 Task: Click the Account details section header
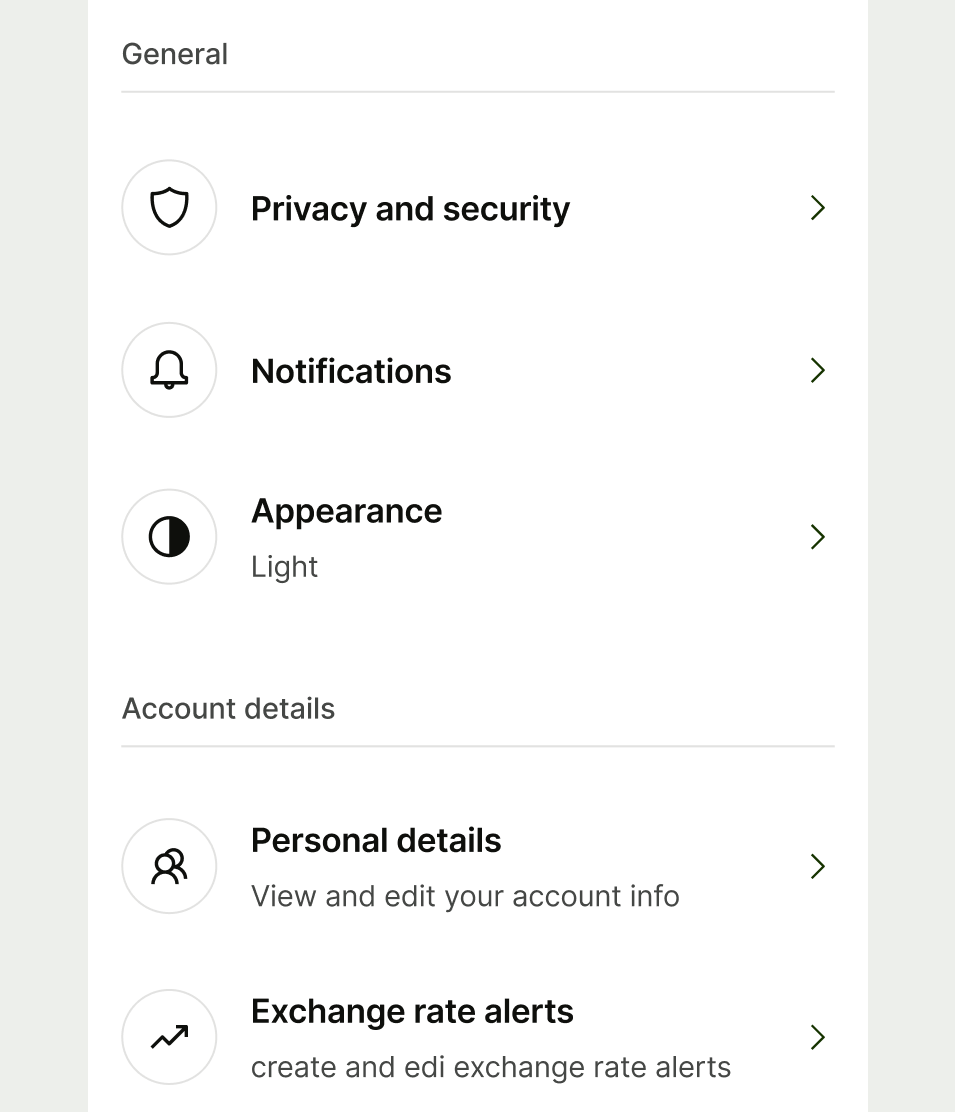click(228, 708)
